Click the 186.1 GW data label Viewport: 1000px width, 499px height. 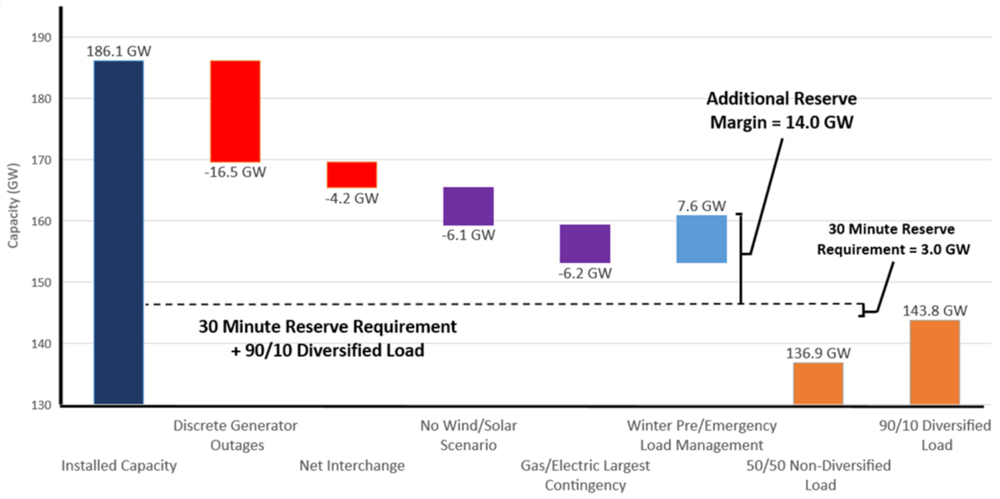(119, 50)
